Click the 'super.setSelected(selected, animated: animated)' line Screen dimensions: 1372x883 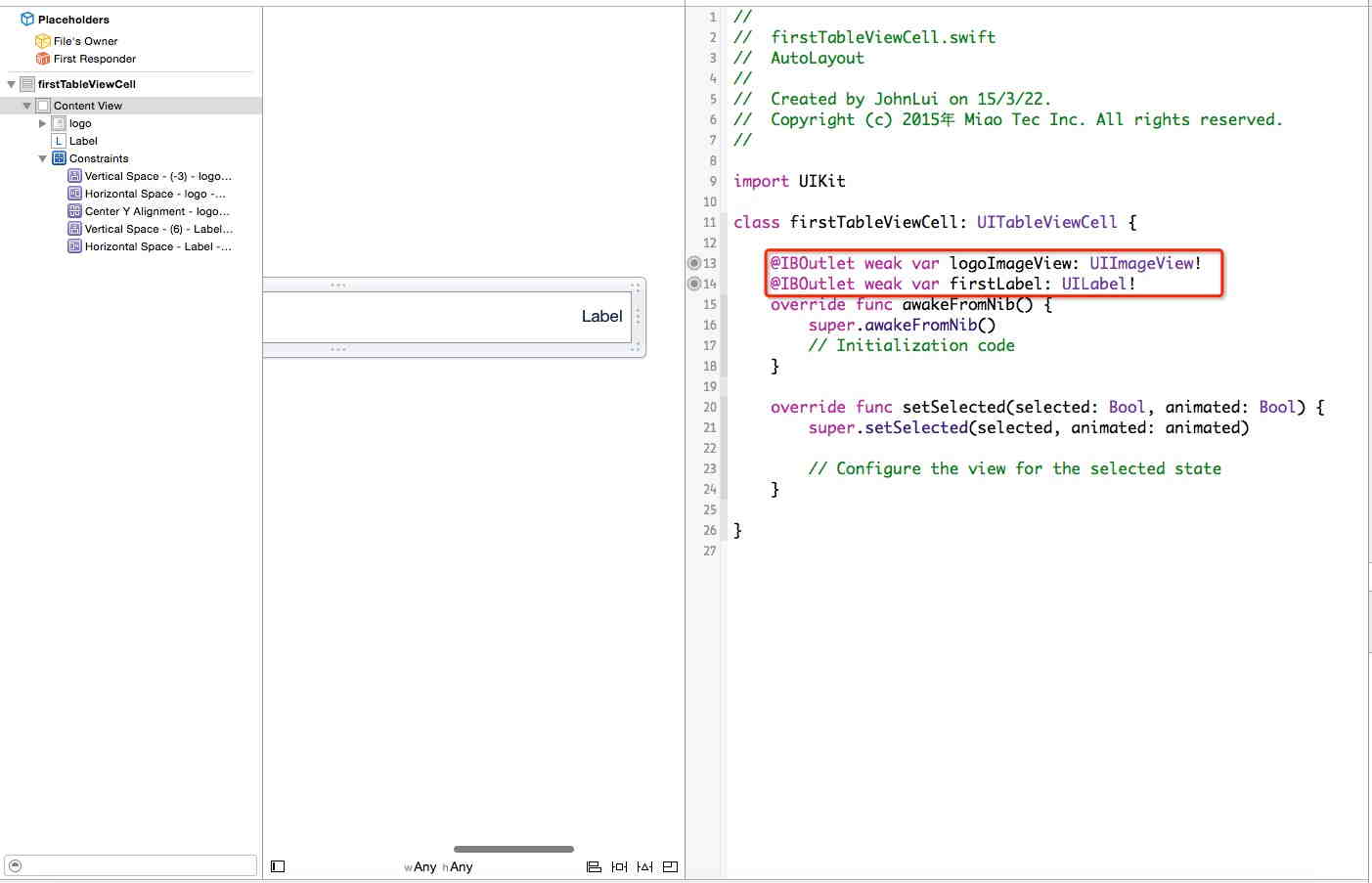pos(1029,427)
